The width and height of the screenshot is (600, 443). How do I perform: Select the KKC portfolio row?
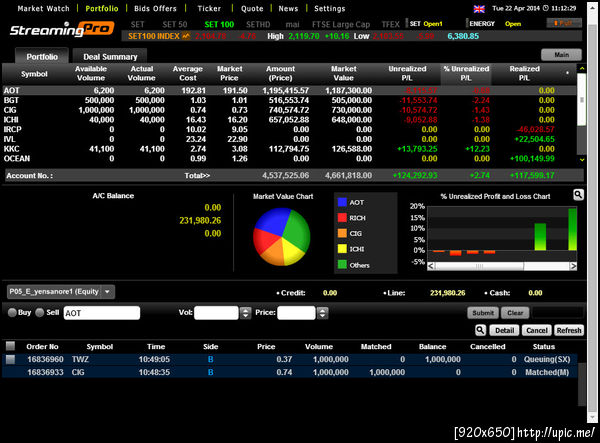pos(289,149)
